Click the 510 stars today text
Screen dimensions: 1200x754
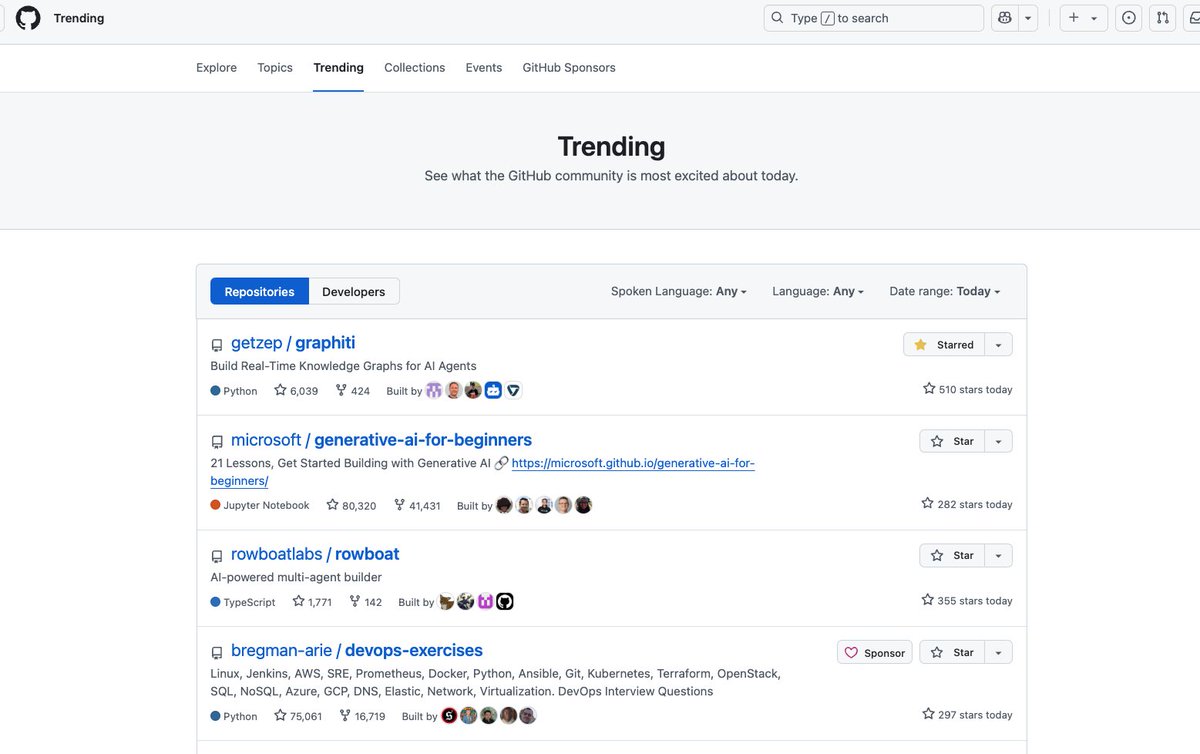click(967, 389)
